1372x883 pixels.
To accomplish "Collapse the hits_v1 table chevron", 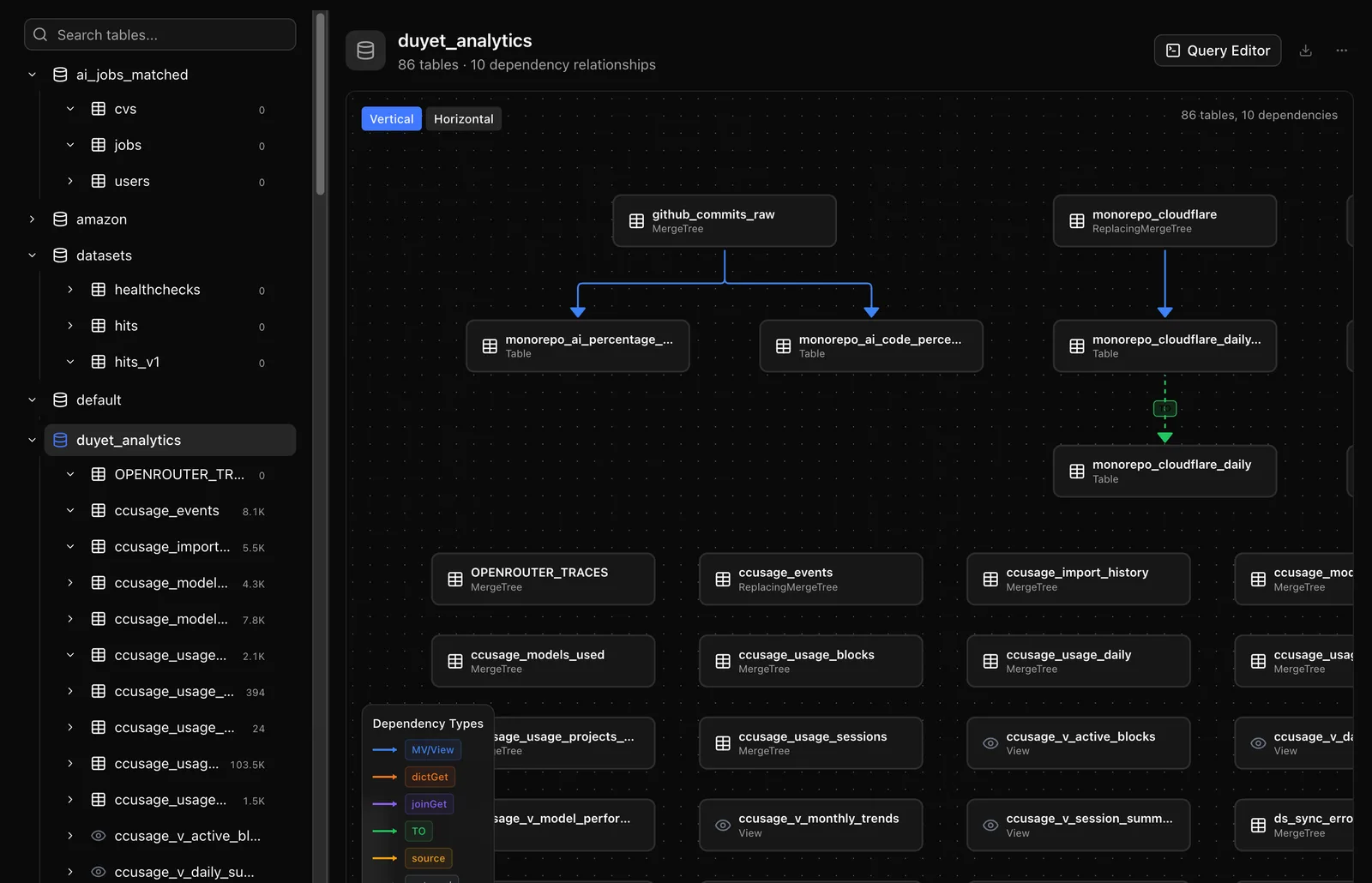I will pos(70,362).
